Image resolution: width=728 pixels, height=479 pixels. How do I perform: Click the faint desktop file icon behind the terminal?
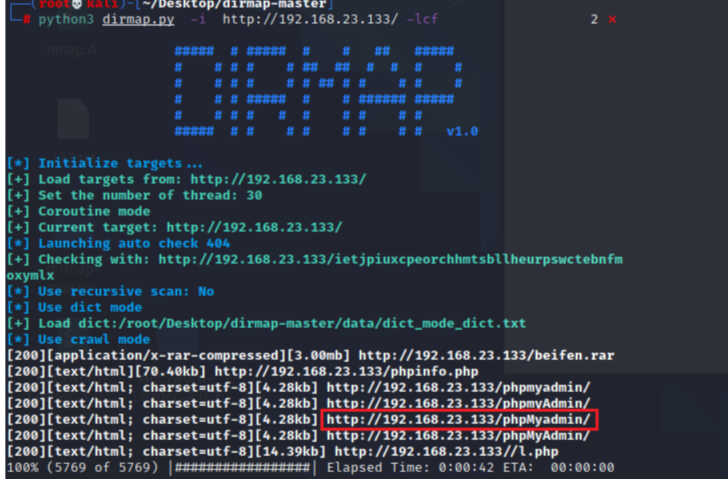pyautogui.click(x=73, y=119)
